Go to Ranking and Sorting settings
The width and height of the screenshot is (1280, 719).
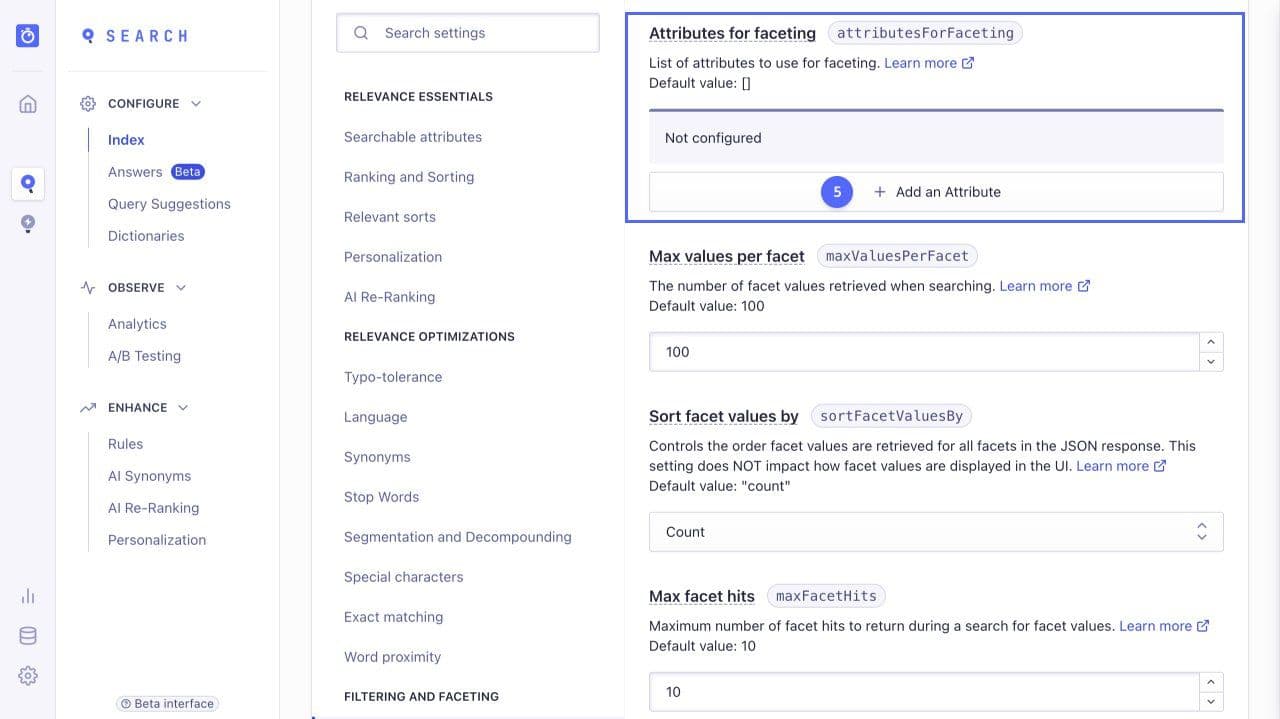tap(409, 177)
